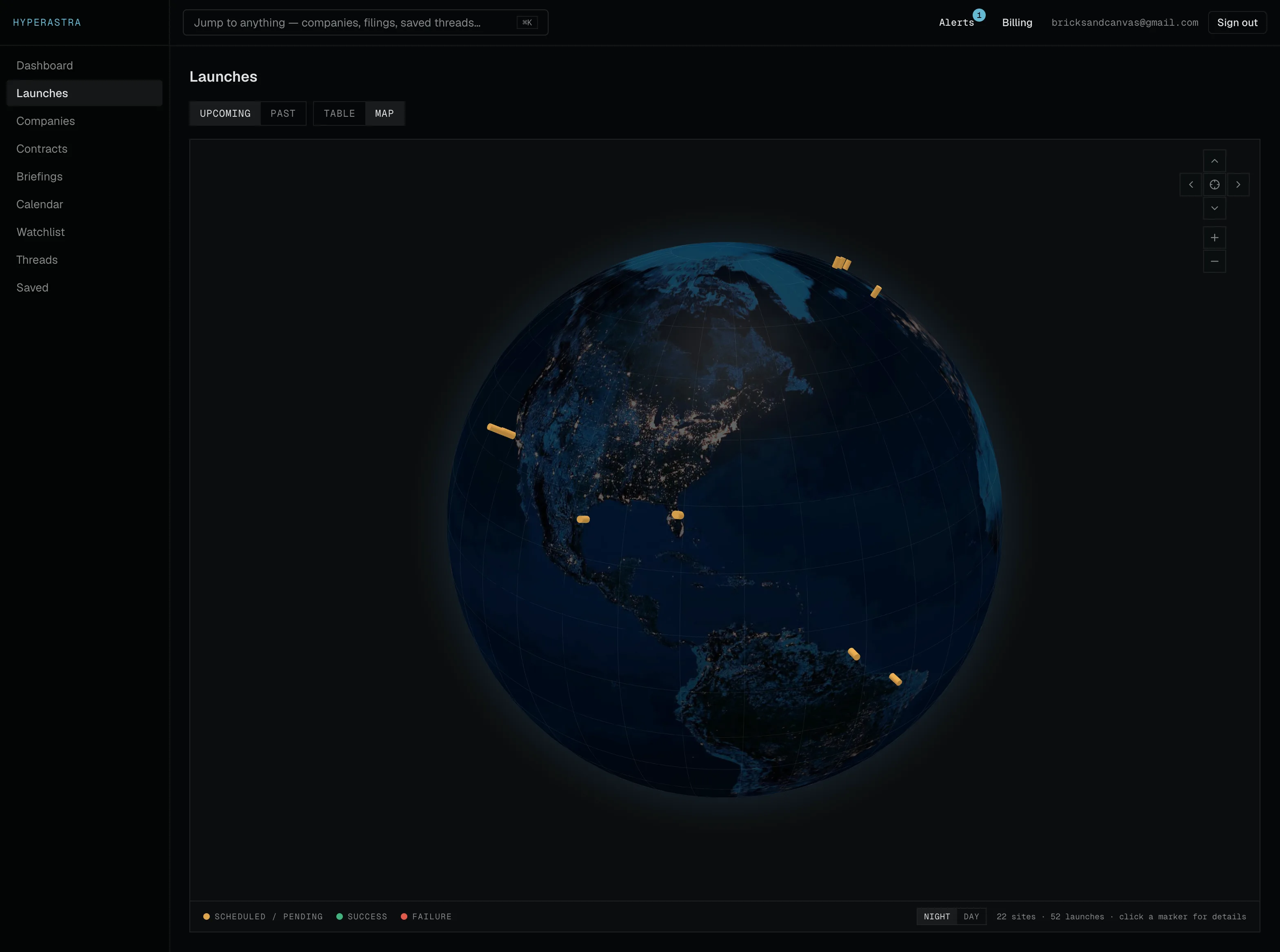
Task: Switch to TABLE view
Action: [x=339, y=113]
